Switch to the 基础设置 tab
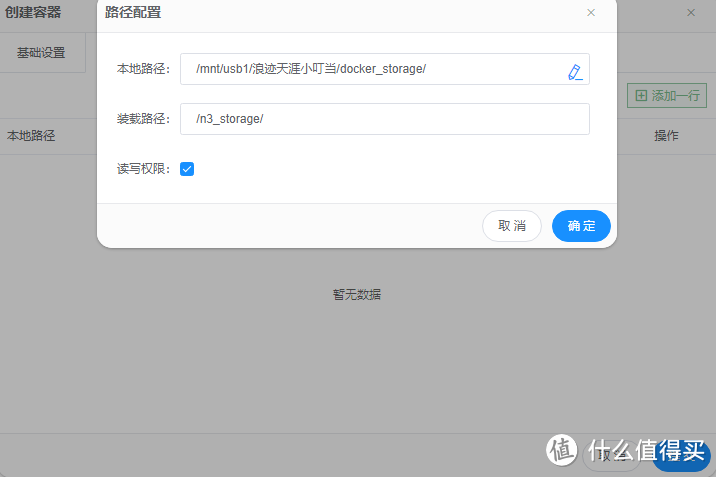The height and width of the screenshot is (477, 716). pos(41,53)
